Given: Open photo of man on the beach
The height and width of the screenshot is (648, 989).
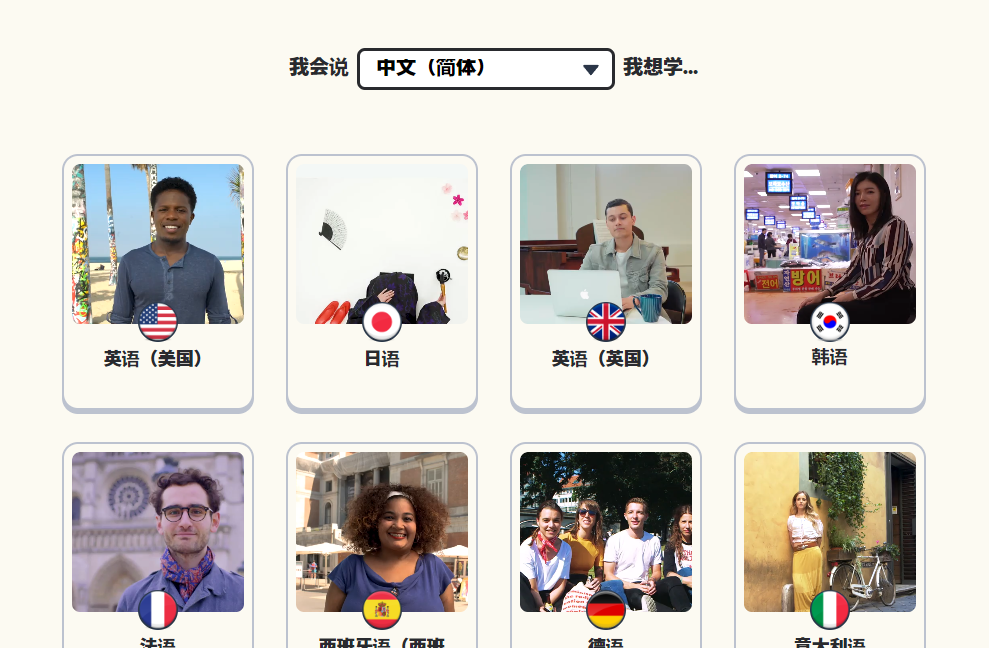Looking at the screenshot, I should pyautogui.click(x=158, y=244).
